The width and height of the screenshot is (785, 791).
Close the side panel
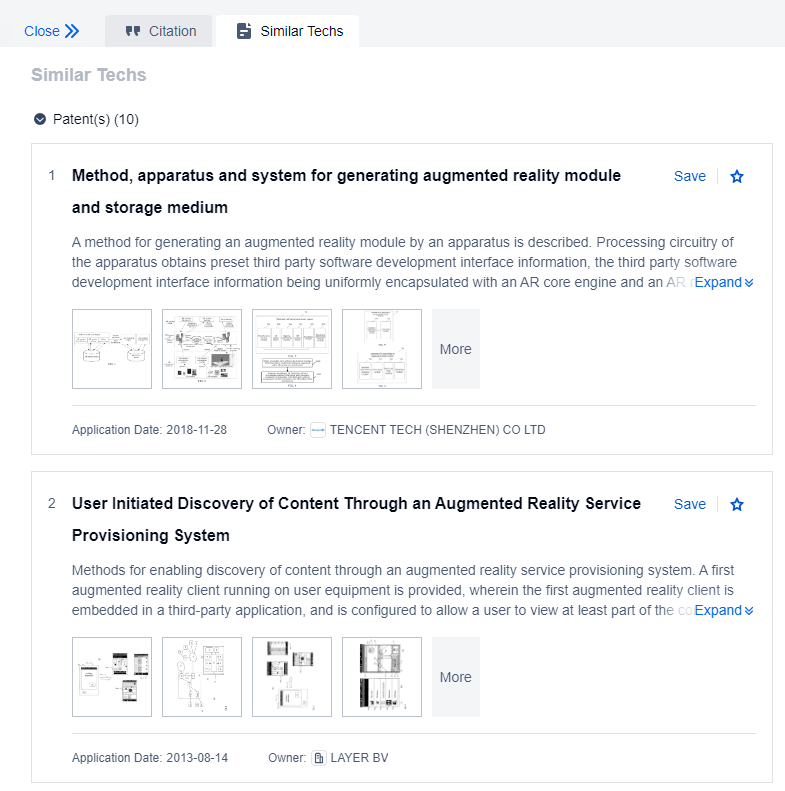tap(51, 31)
